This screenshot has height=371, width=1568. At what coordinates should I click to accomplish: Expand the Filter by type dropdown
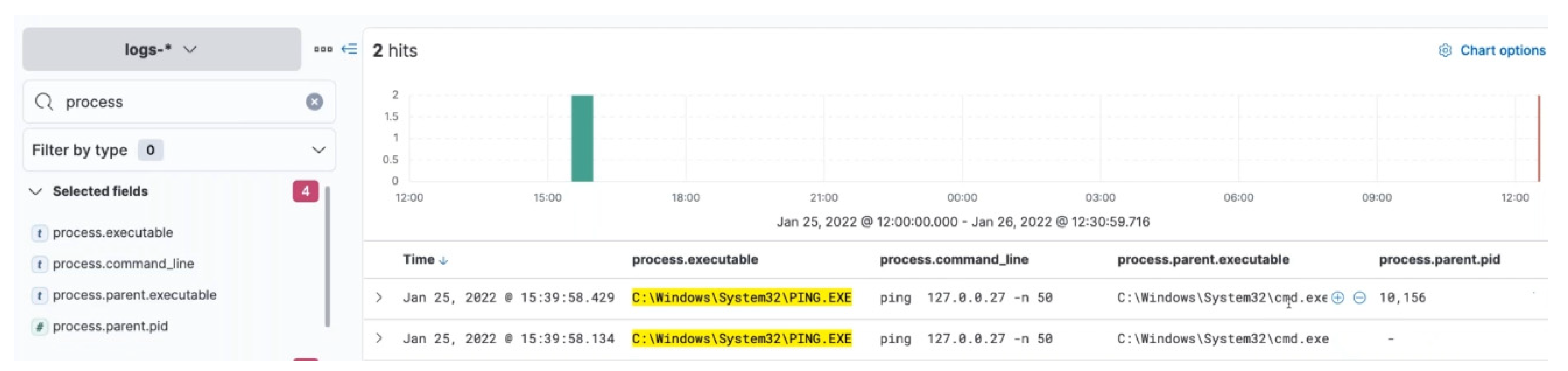pyautogui.click(x=179, y=150)
